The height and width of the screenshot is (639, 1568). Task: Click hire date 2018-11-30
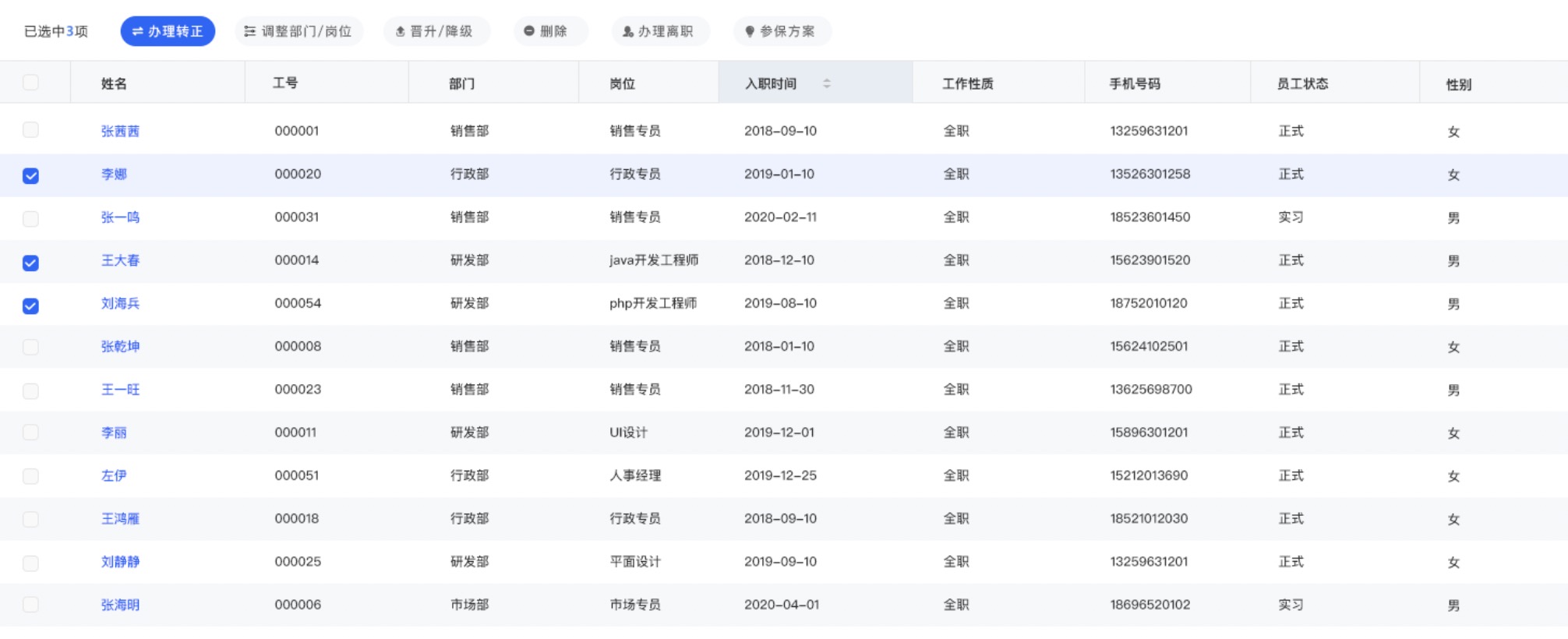pos(779,390)
